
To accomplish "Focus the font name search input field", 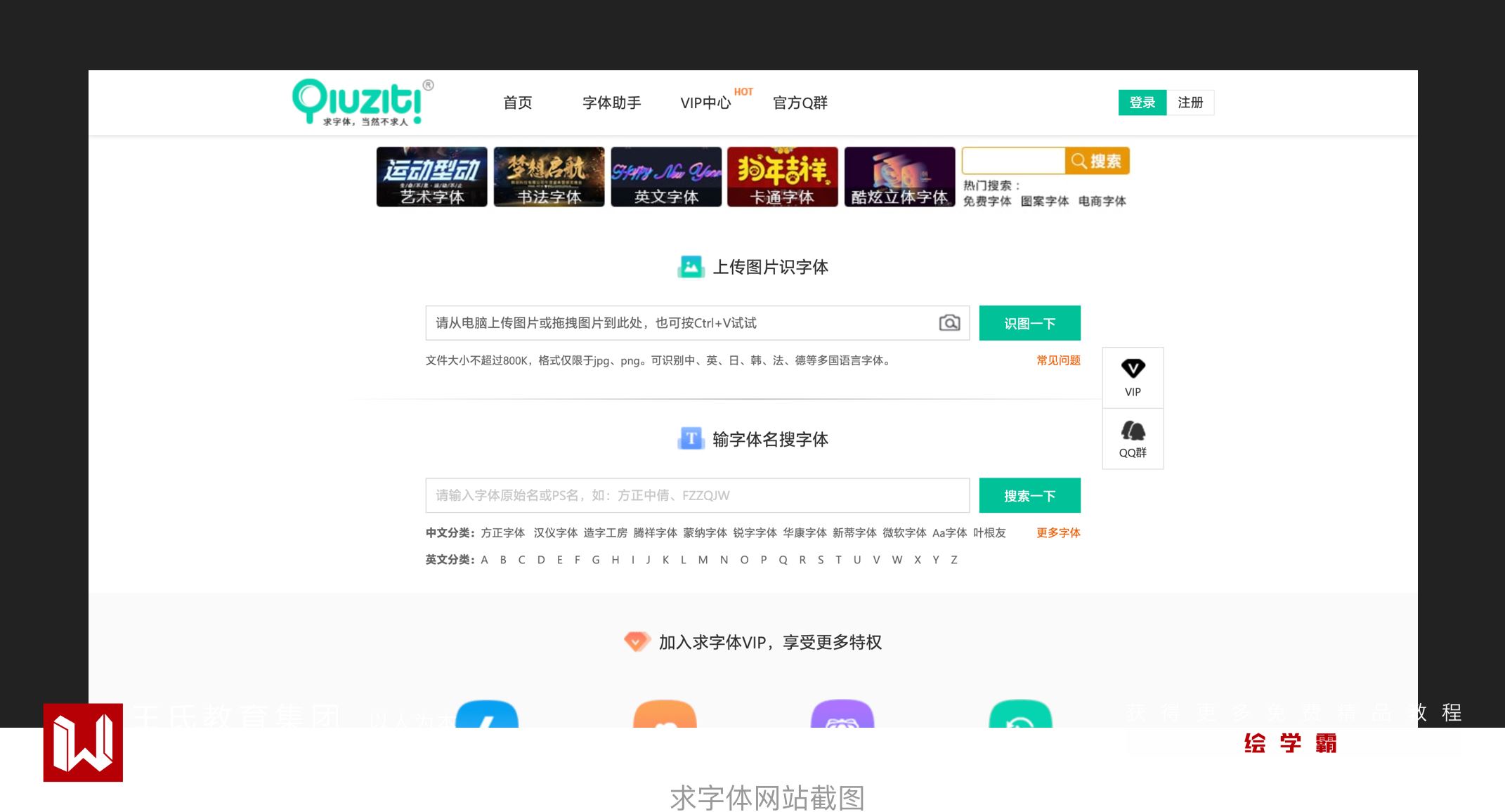I will point(697,495).
